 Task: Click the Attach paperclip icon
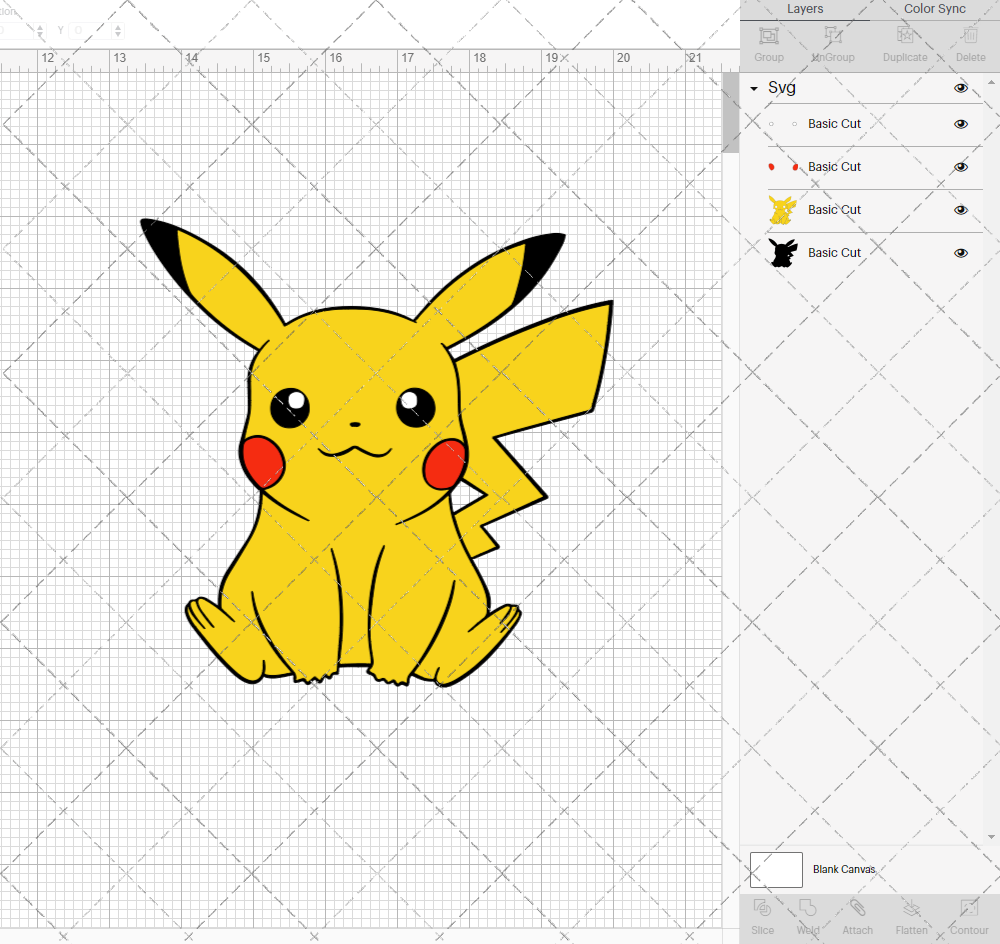coord(857,908)
